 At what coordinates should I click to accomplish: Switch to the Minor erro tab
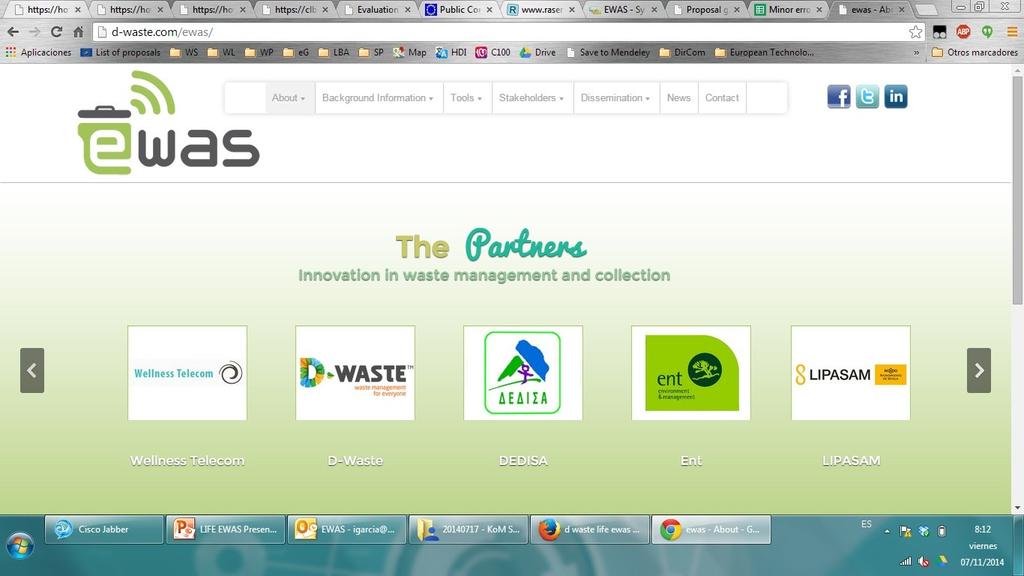point(789,9)
